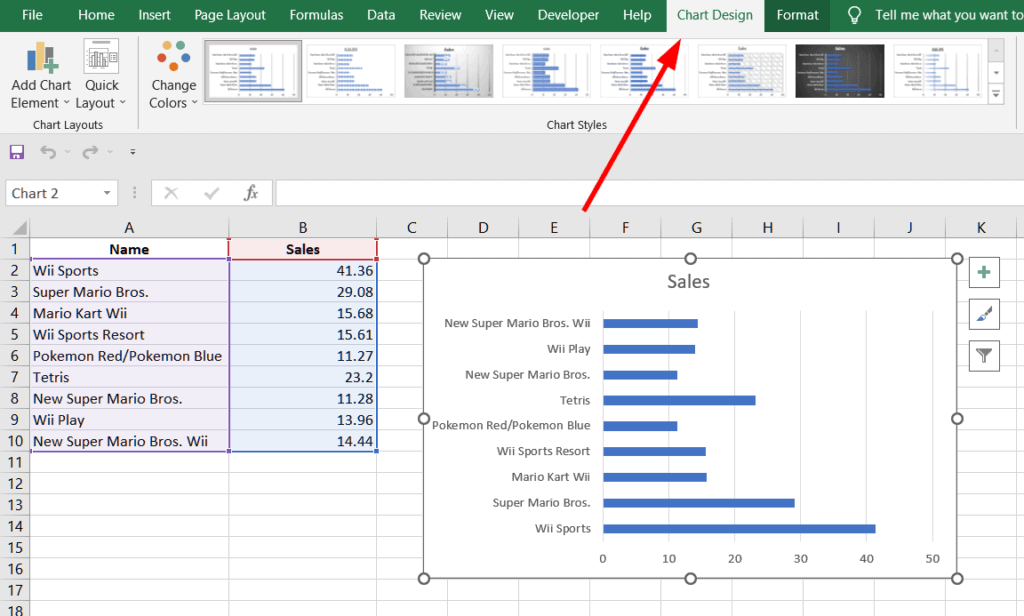Open the Developer ribbon tab
This screenshot has width=1024, height=616.
point(568,15)
